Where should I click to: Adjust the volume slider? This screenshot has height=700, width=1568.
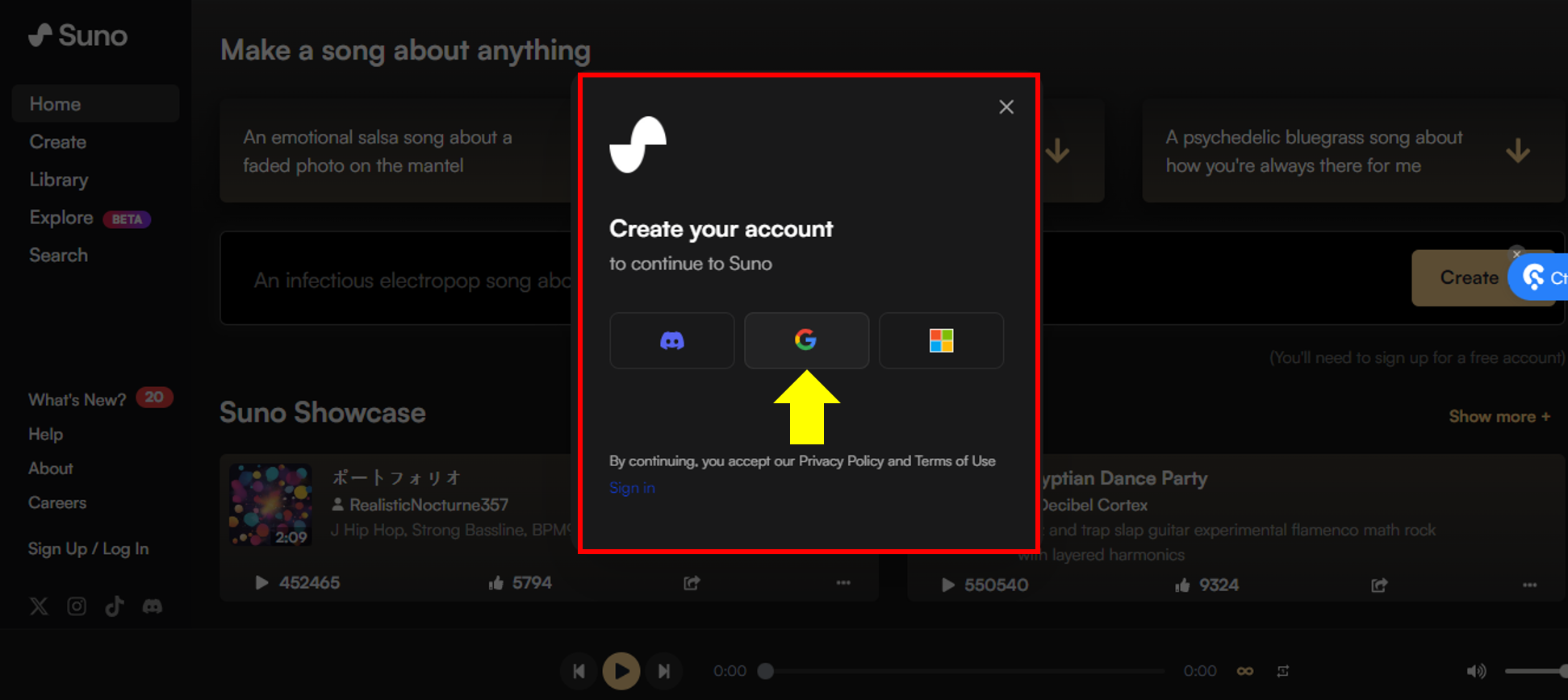tap(1536, 671)
